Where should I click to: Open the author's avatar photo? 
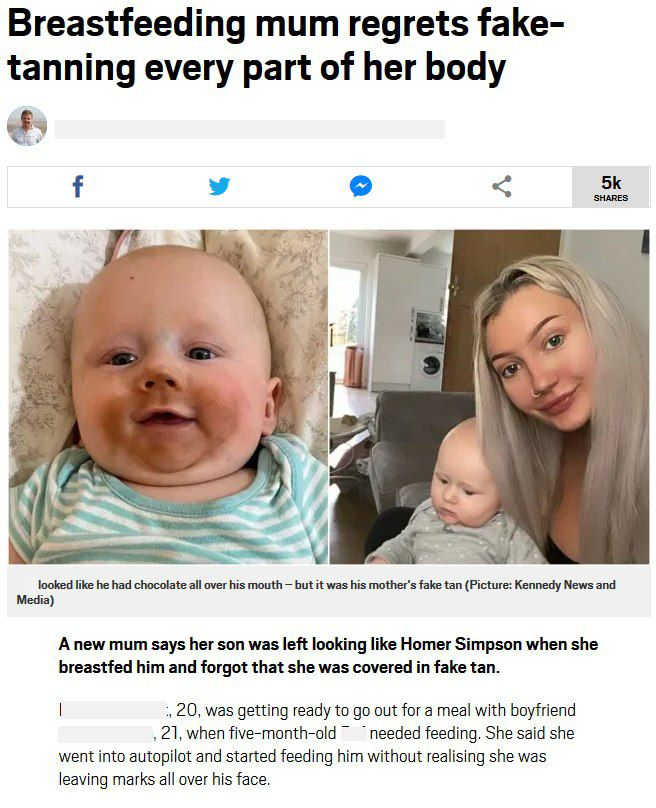[27, 127]
